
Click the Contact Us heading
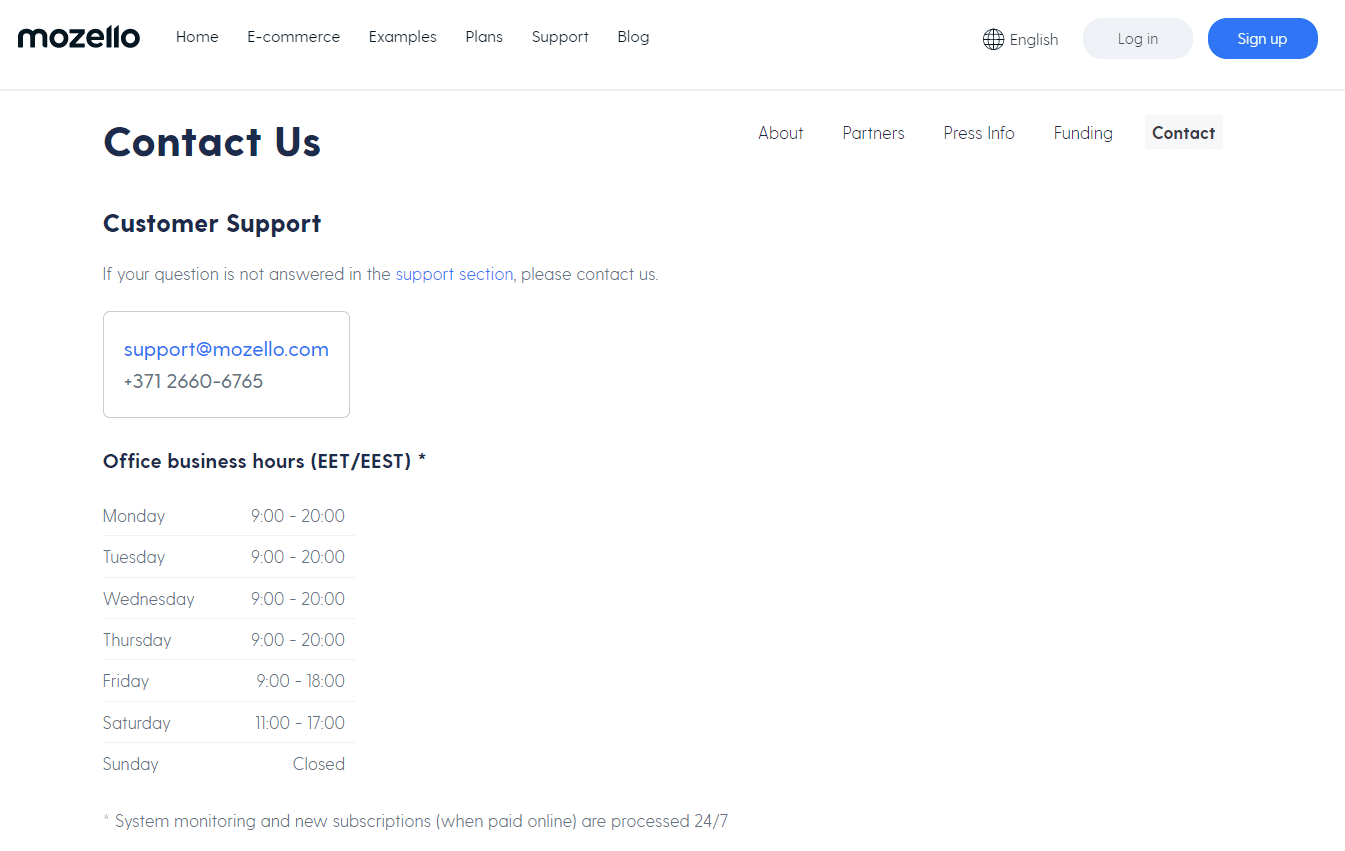tap(212, 142)
